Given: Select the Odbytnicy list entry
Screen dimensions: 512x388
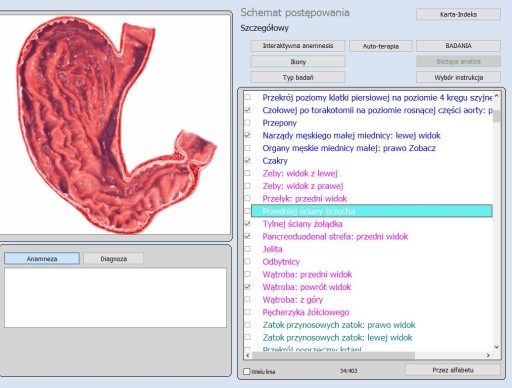Looking at the screenshot, I should pos(281,262).
